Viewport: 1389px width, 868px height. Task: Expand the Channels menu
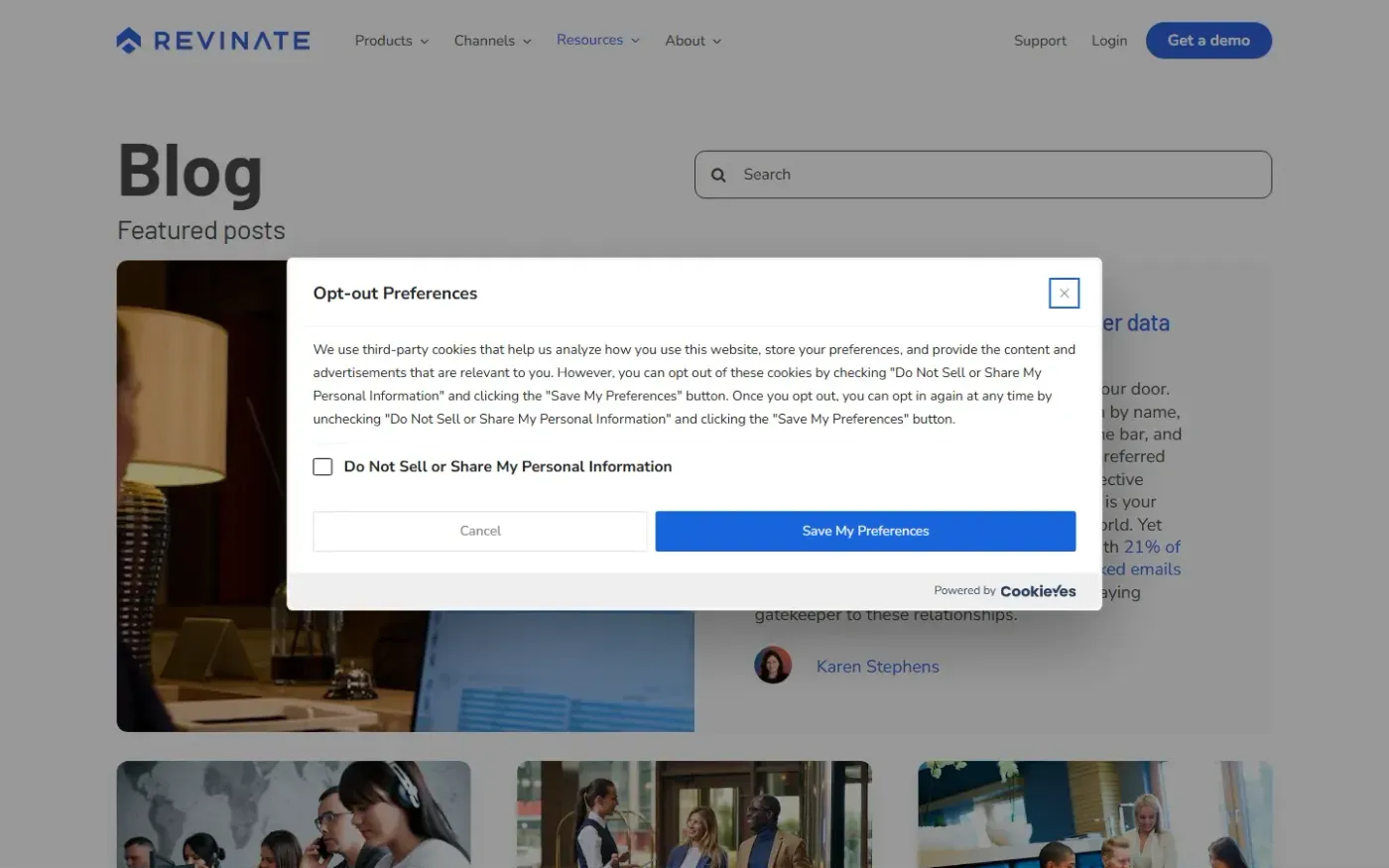point(493,41)
